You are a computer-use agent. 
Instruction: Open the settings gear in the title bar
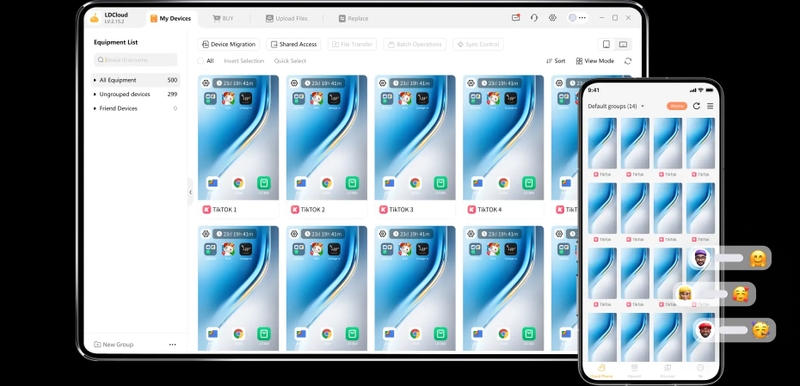[x=553, y=18]
